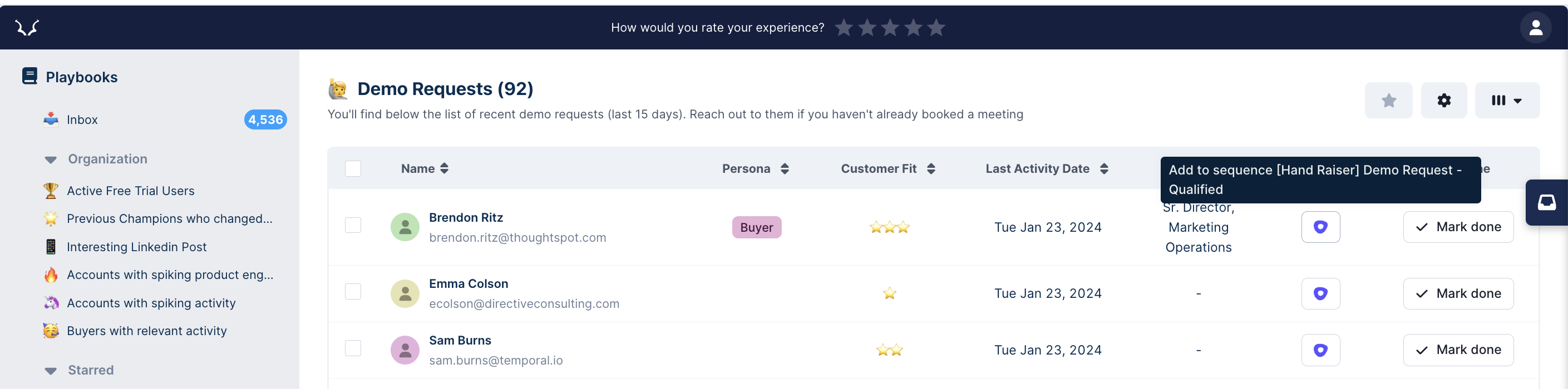Mark Sam Burns as done
This screenshot has height=389, width=1568.
click(x=1458, y=350)
